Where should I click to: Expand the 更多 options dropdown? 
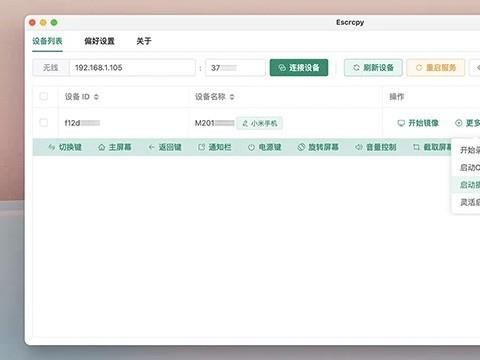(x=468, y=123)
